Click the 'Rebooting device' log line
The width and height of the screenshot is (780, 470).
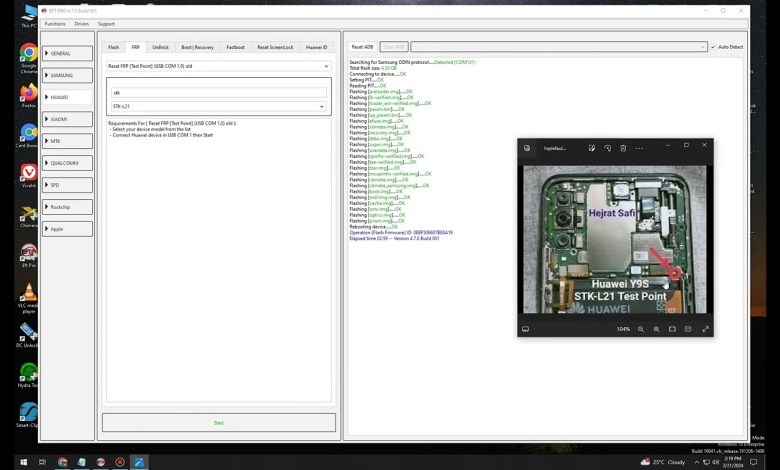(374, 227)
